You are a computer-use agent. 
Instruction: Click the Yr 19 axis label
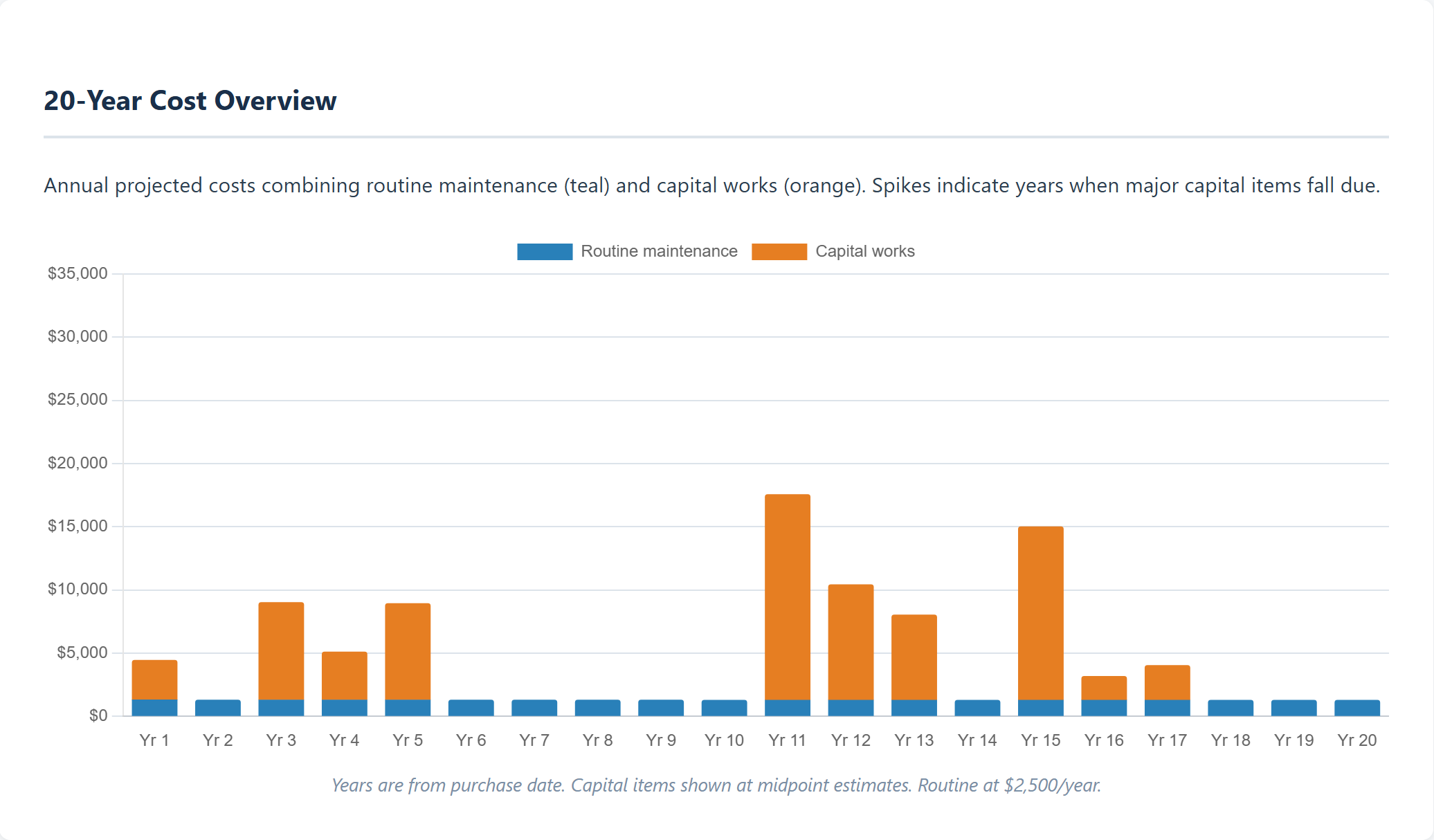coord(1294,740)
